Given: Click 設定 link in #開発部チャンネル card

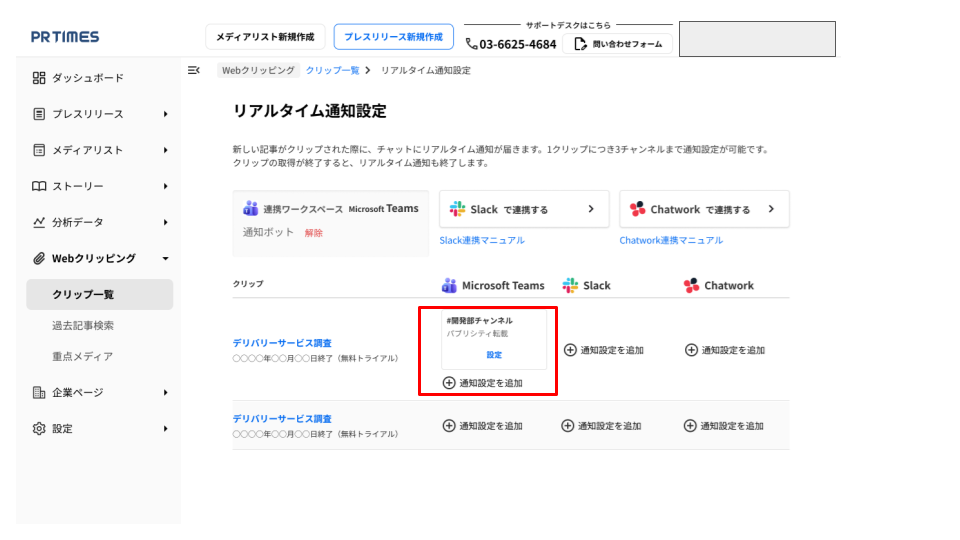Looking at the screenshot, I should point(494,355).
